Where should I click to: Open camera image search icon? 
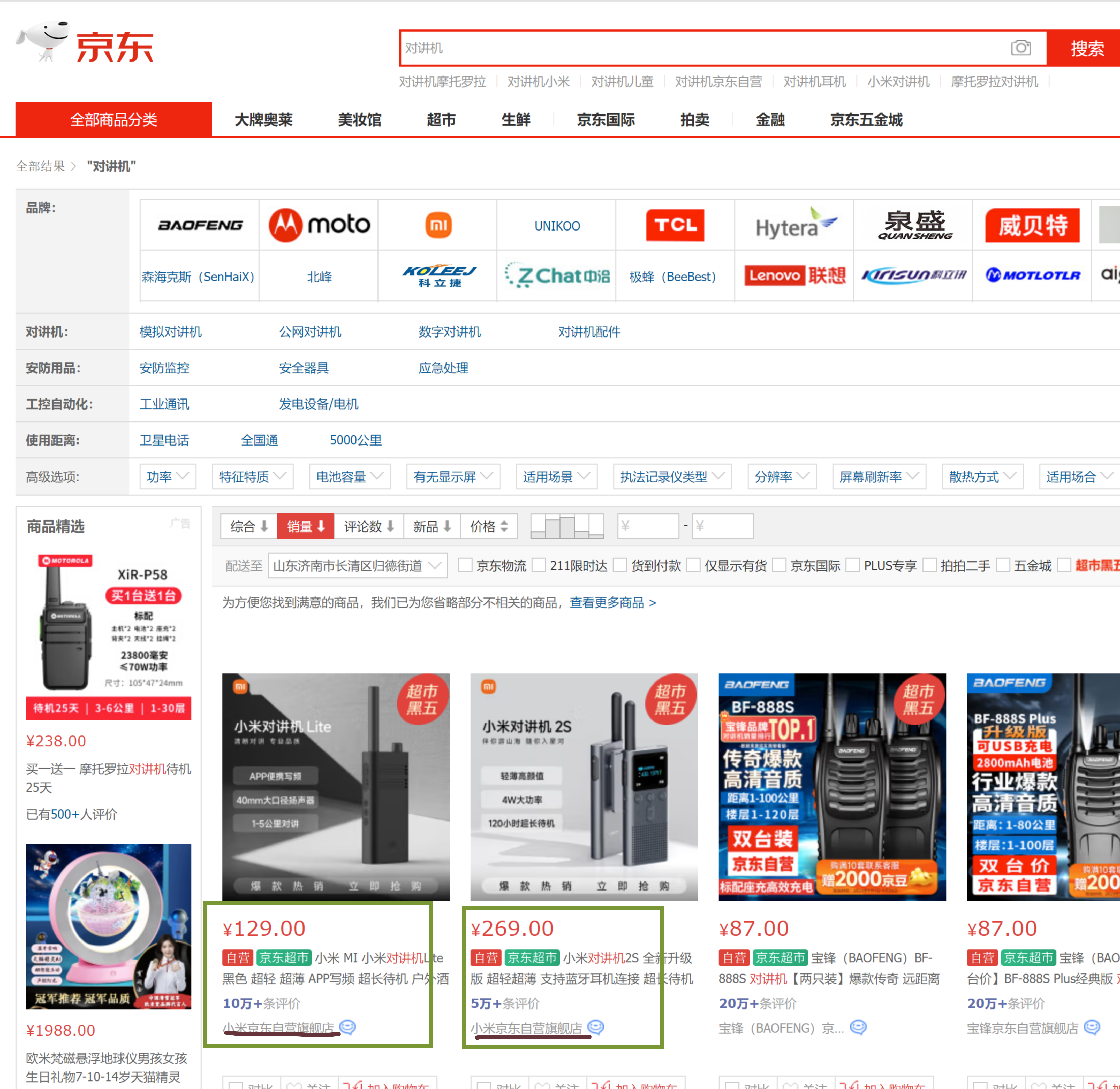click(x=1020, y=48)
